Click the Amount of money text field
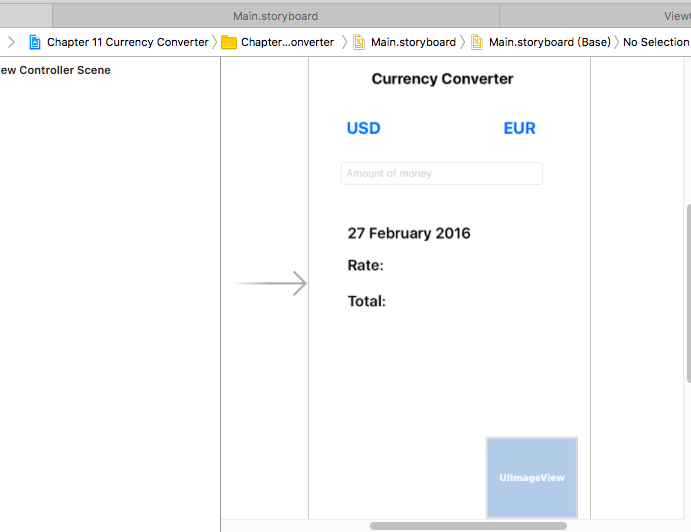The width and height of the screenshot is (691, 532). 442,174
